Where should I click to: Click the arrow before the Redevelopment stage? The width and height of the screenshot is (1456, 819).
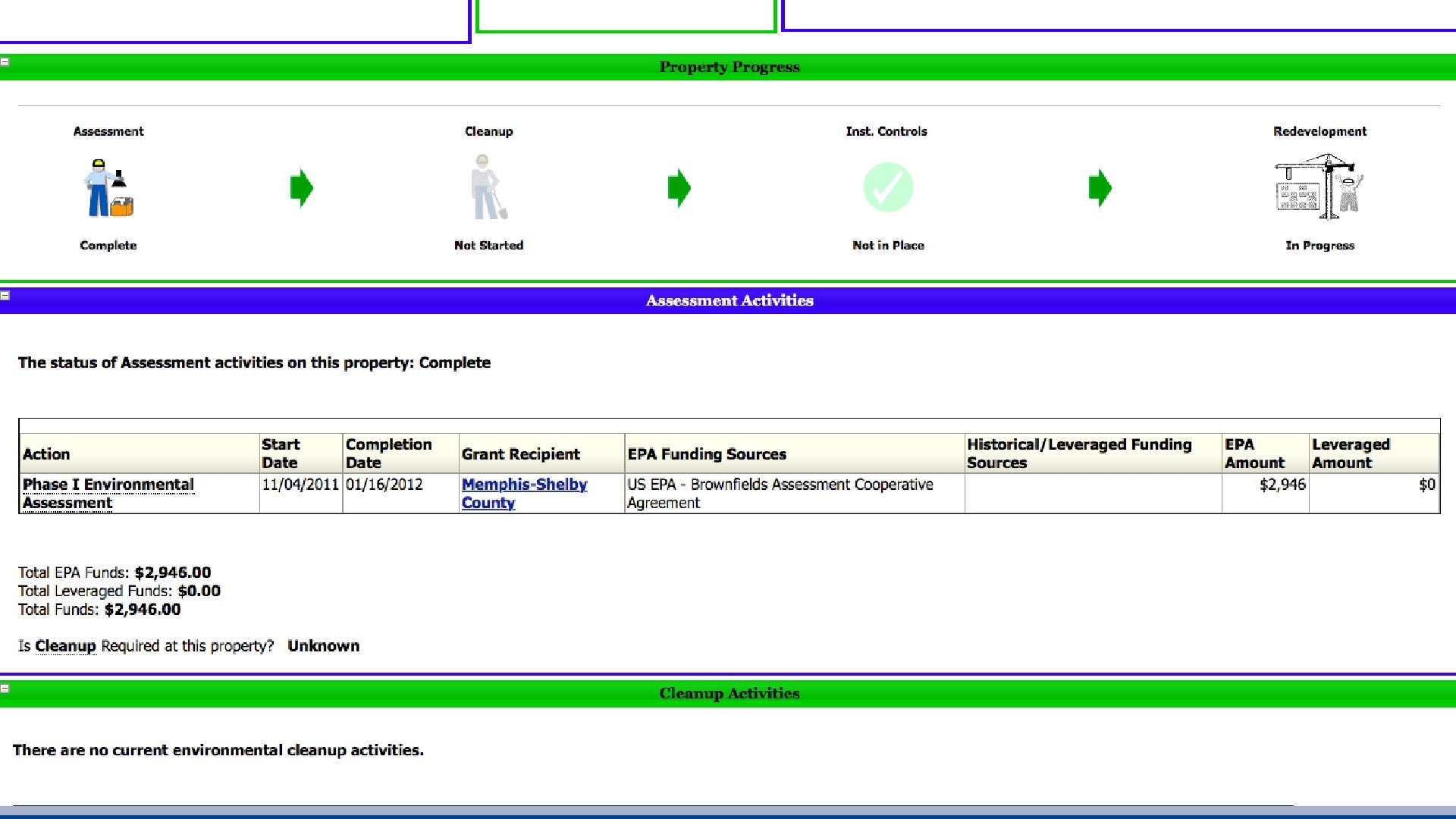(1100, 187)
